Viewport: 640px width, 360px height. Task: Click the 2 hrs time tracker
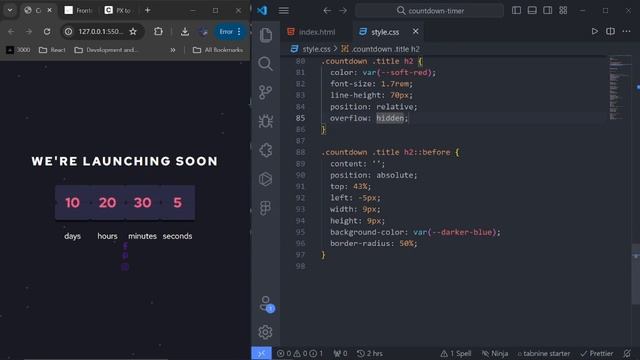(370, 353)
